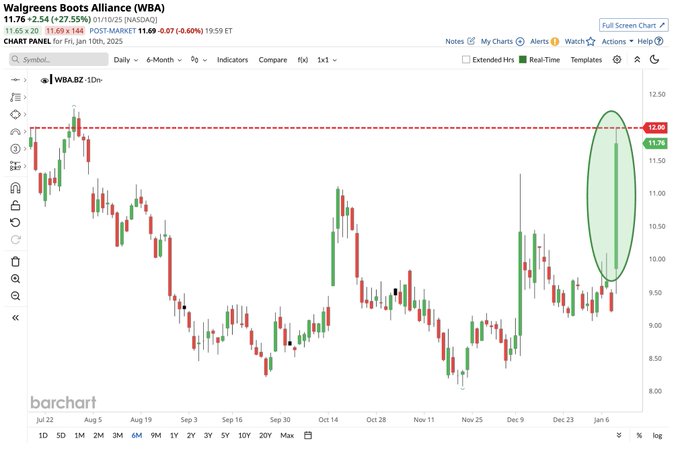The height and width of the screenshot is (449, 680).
Task: Open the Indicators menu
Action: click(x=232, y=60)
